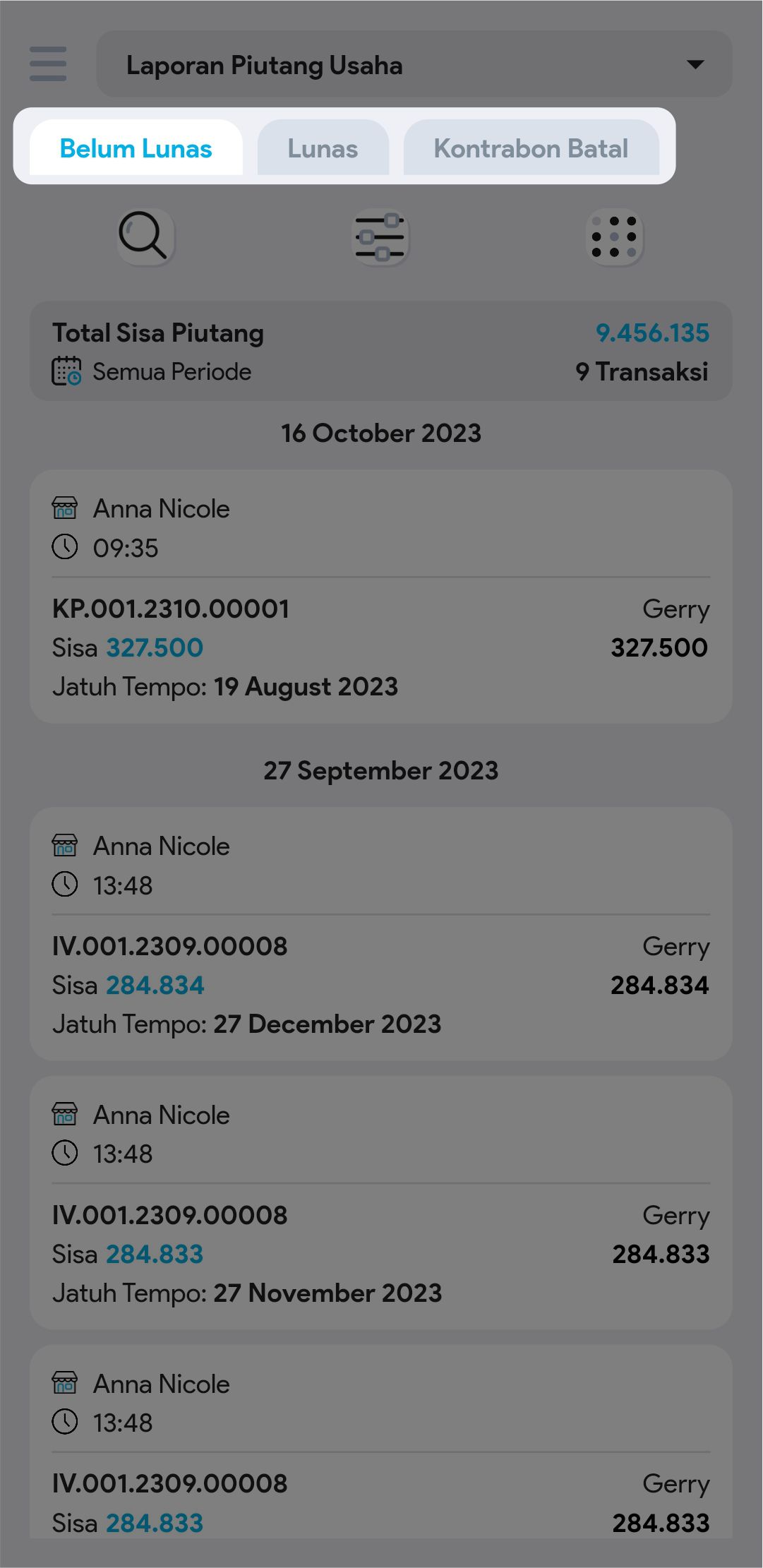
Task: Select the Semua Periode period filter
Action: point(172,371)
